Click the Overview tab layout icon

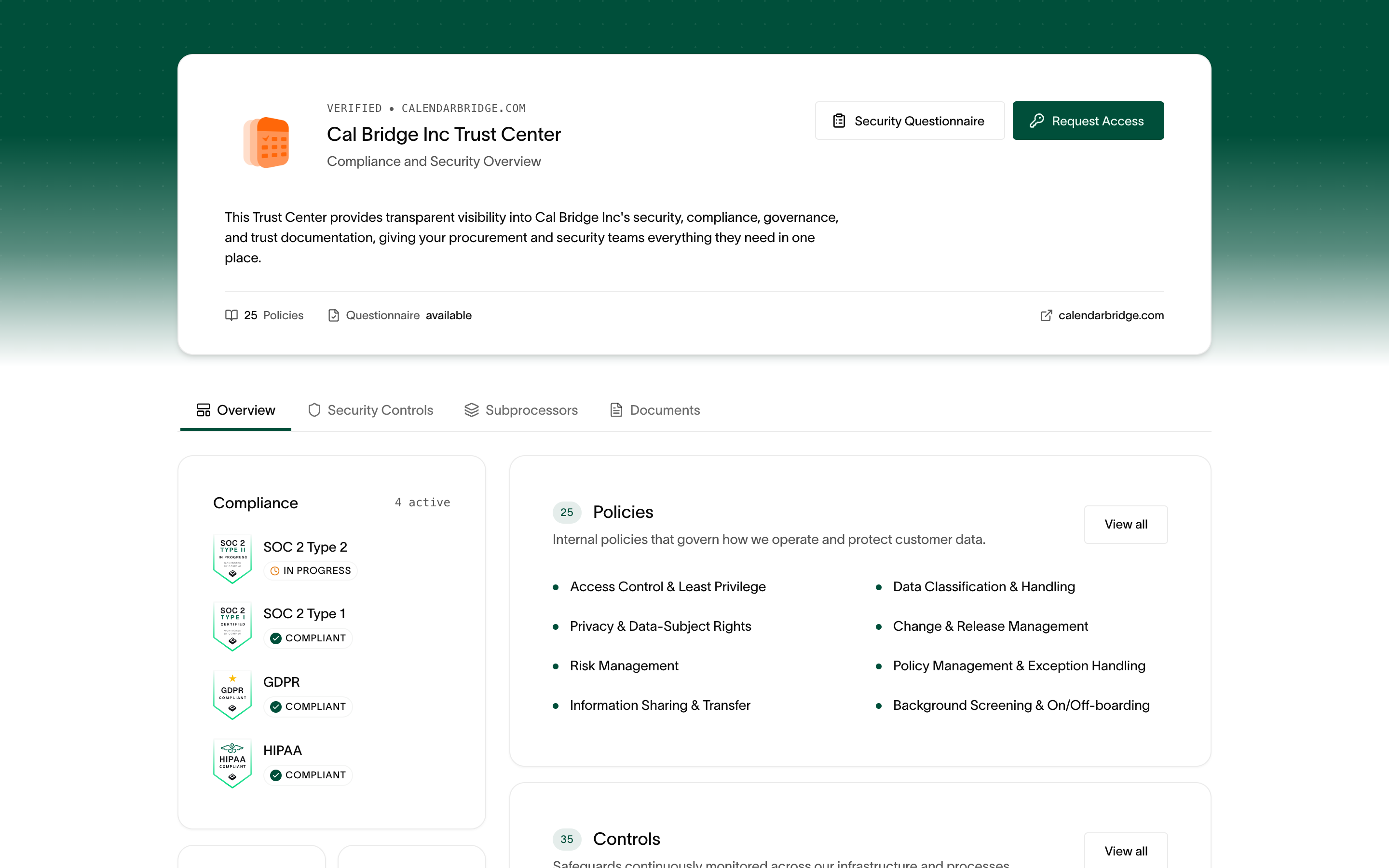click(x=203, y=410)
